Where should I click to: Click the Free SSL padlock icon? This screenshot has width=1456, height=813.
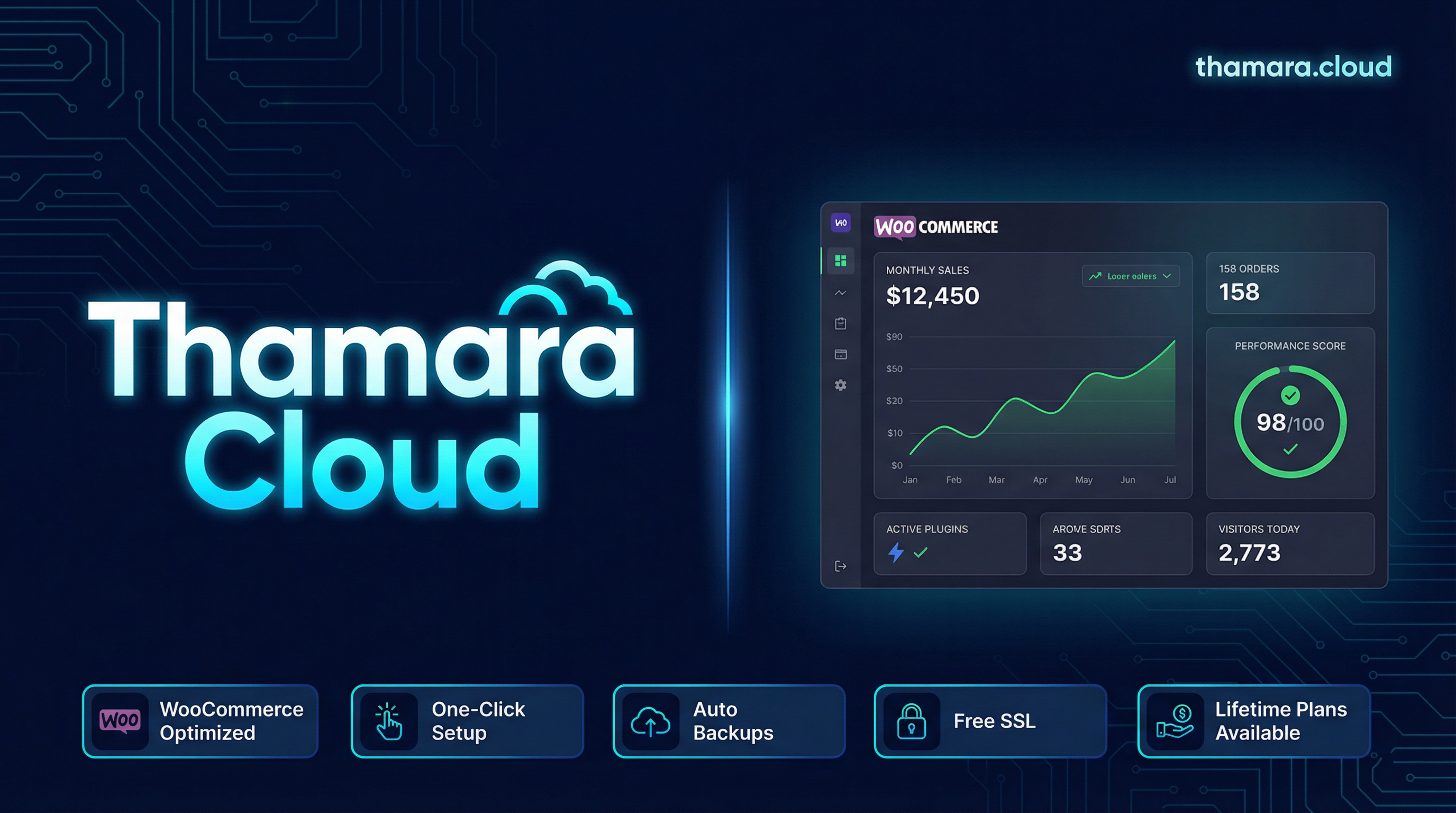(x=911, y=721)
